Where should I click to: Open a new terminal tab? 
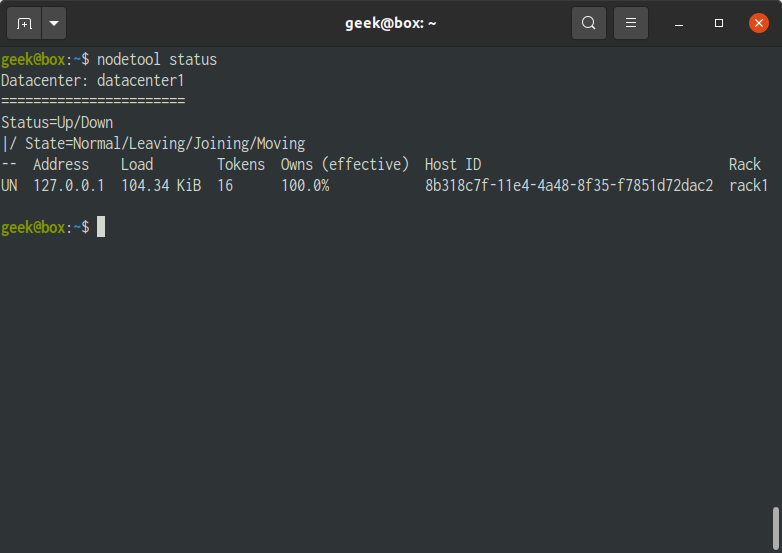(x=24, y=23)
